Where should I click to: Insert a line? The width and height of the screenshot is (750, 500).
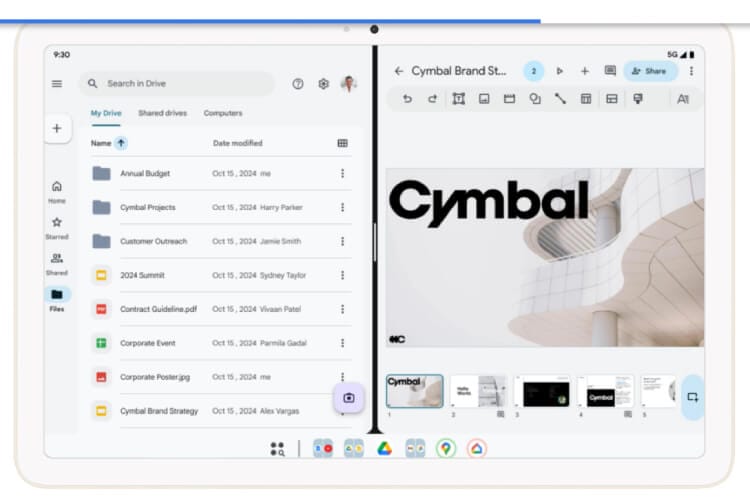coord(560,99)
